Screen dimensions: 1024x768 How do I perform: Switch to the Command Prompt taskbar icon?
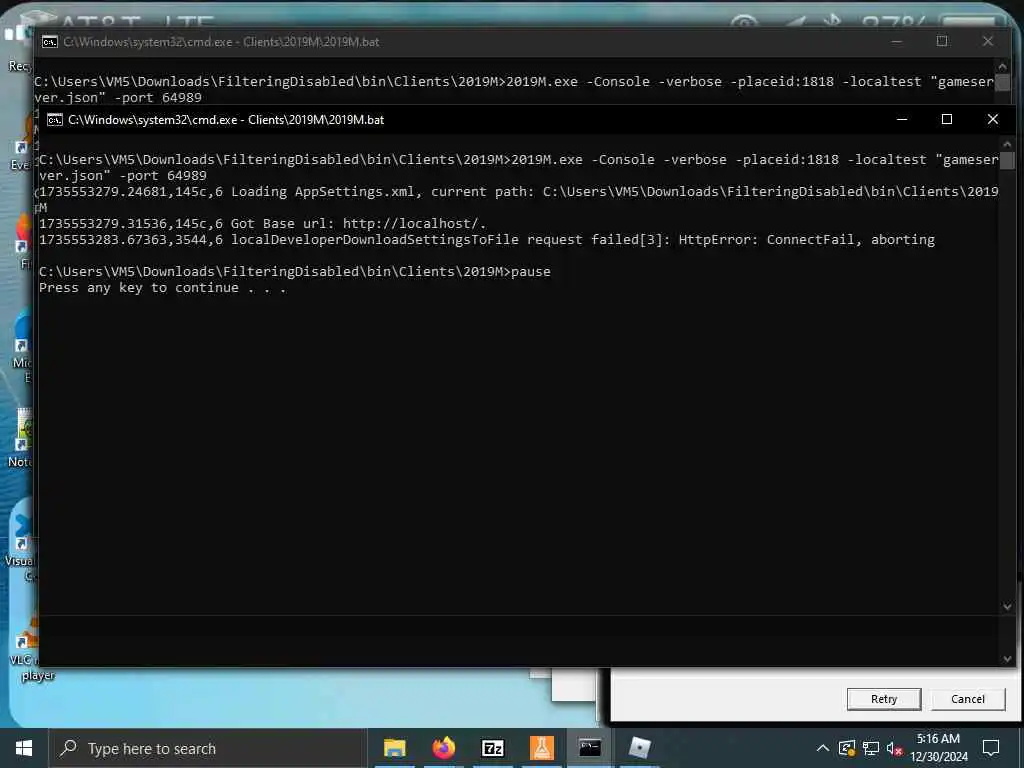[590, 748]
